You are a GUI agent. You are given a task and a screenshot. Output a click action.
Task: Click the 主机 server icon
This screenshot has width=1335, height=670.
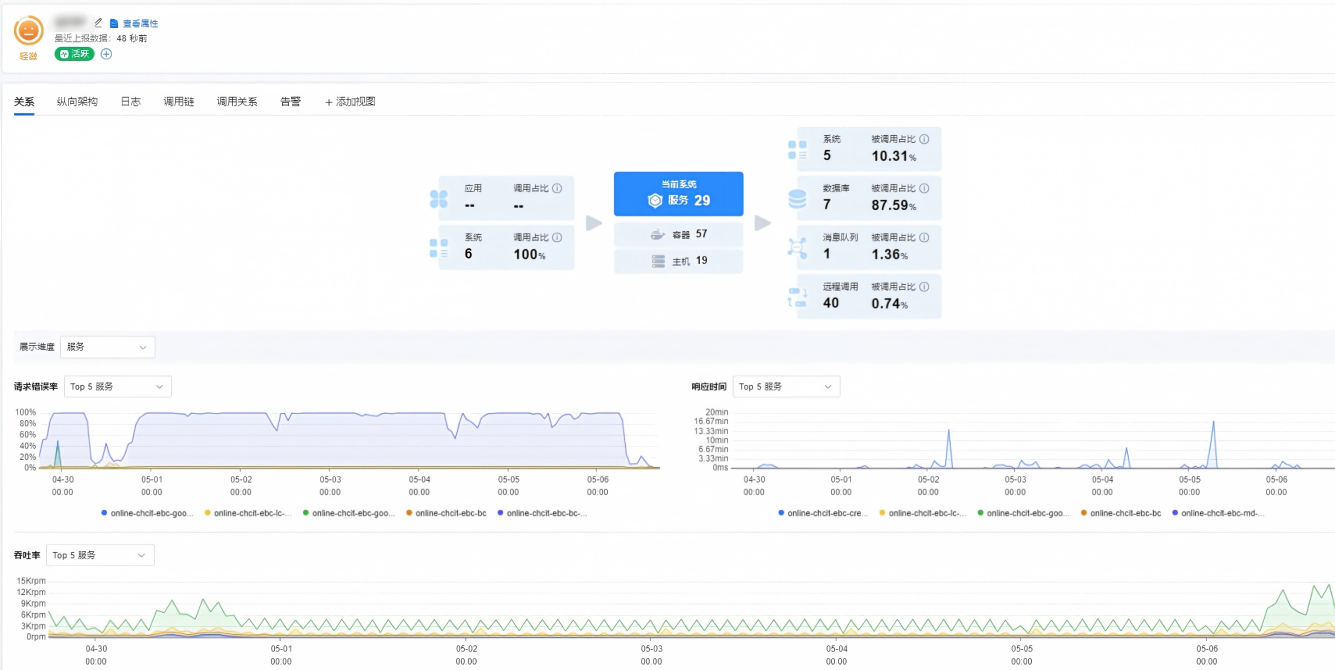click(658, 261)
